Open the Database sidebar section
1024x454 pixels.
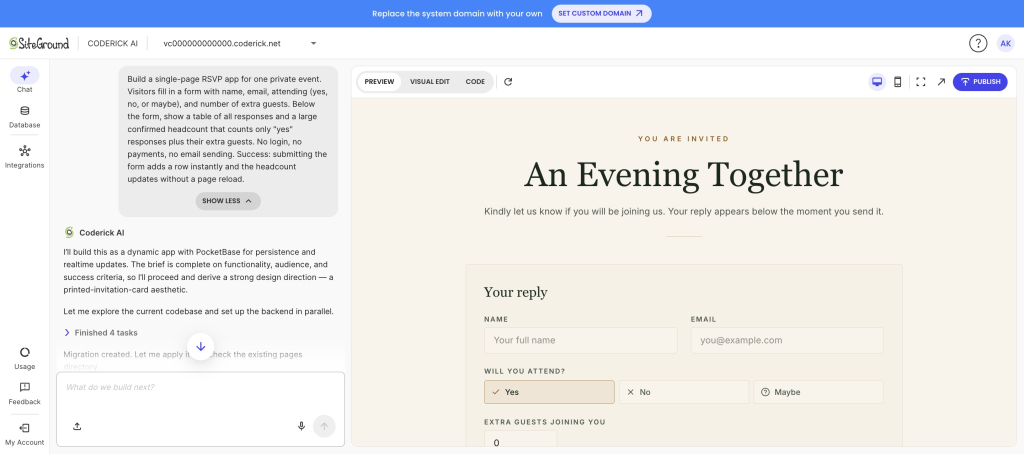point(24,116)
